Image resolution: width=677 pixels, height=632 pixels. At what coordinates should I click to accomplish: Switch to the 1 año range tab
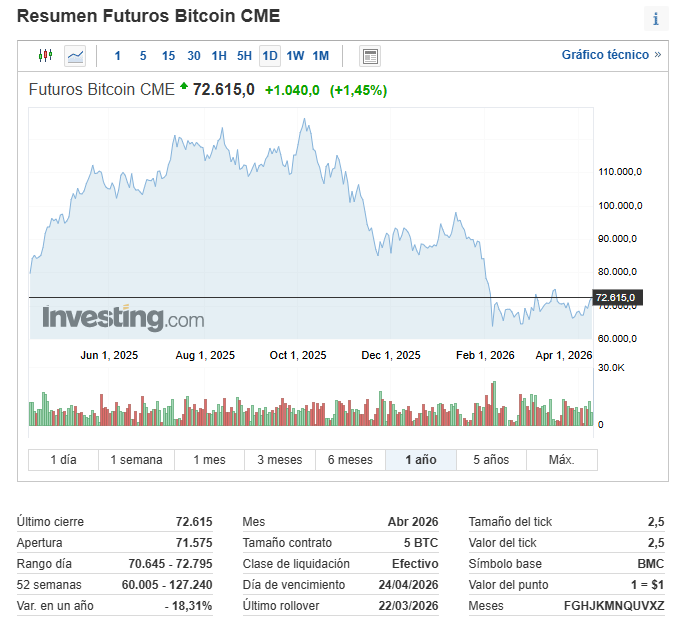(x=421, y=460)
